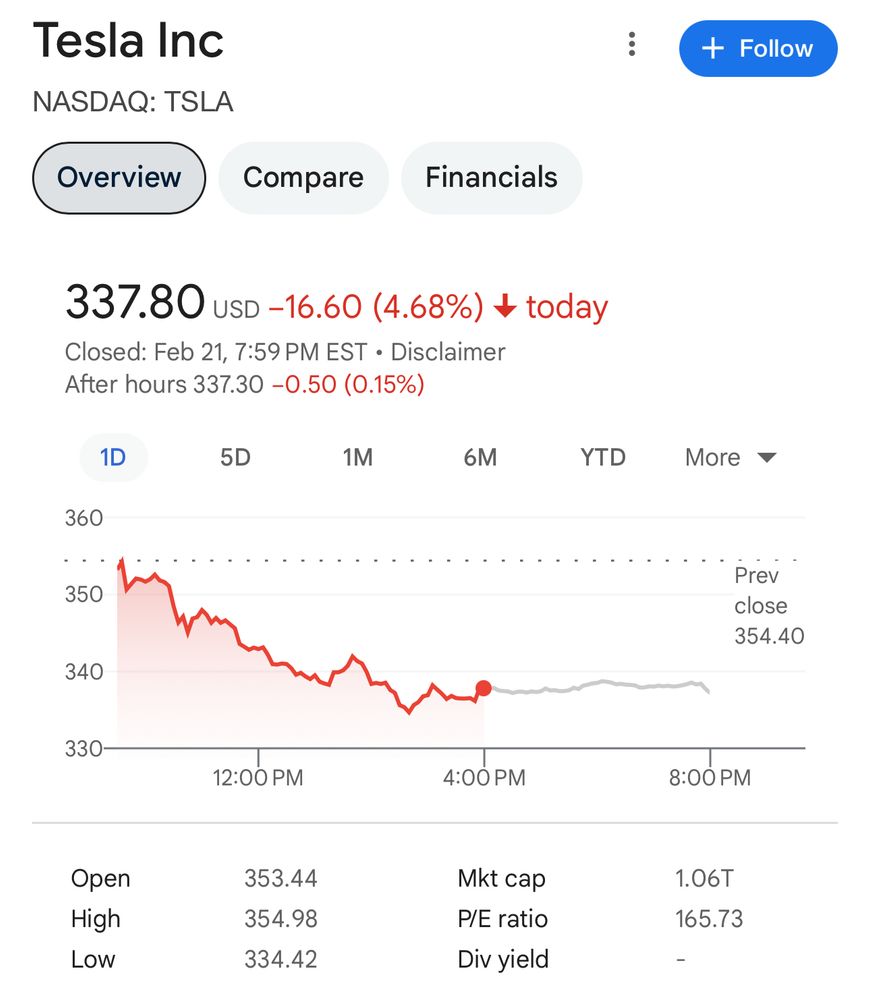Open the Compare tab
Viewport: 870px width, 1000px height.
coord(303,178)
